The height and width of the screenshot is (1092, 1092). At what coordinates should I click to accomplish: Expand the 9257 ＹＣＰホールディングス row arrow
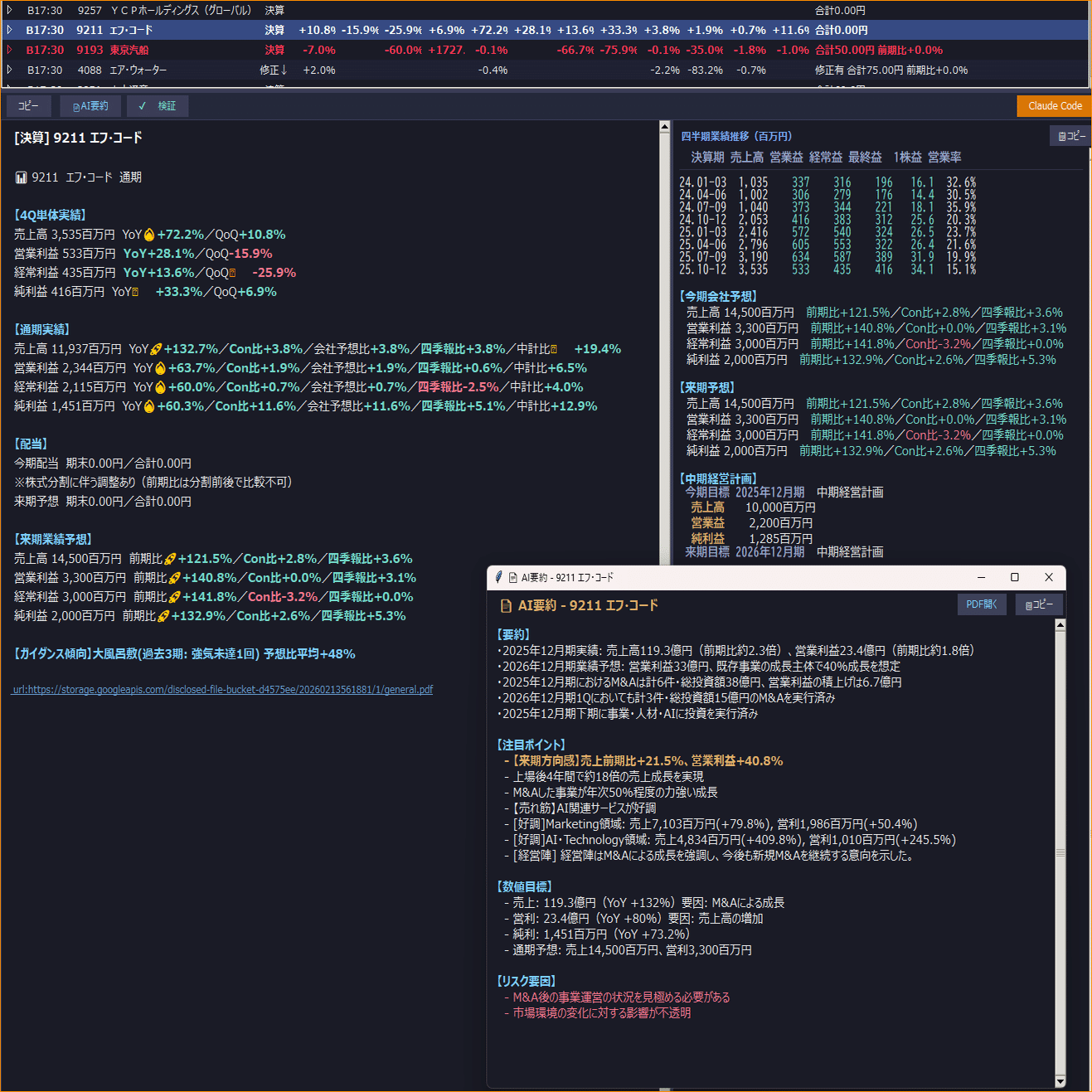tap(9, 10)
